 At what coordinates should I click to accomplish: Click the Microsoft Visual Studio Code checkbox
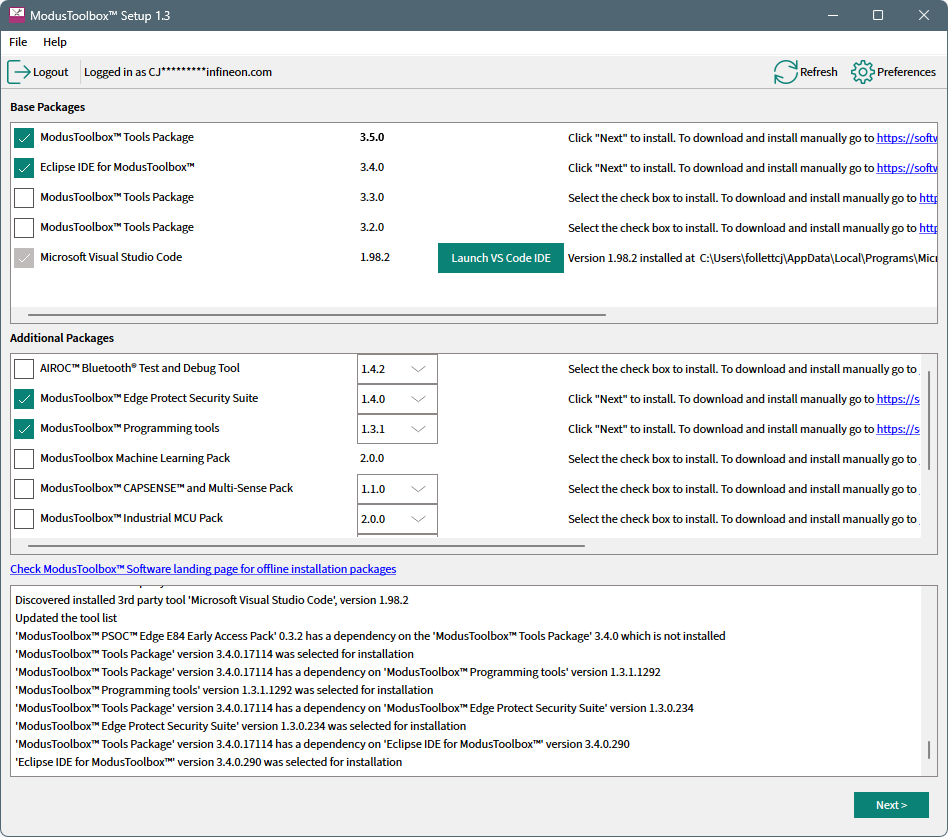pyautogui.click(x=24, y=258)
